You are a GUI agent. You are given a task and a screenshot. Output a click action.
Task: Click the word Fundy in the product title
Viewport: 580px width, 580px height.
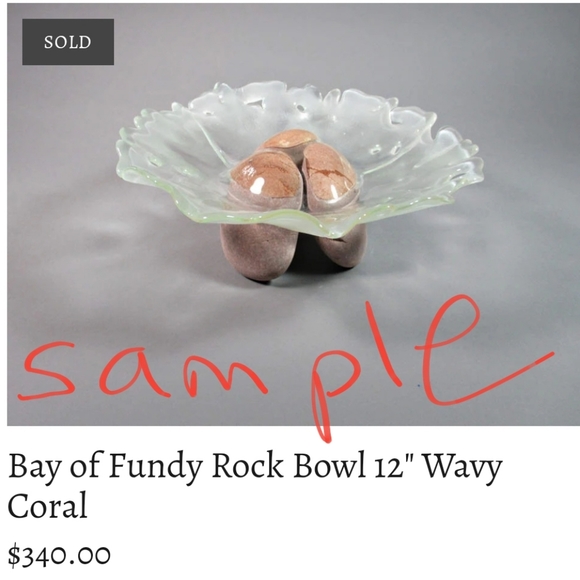[155, 467]
